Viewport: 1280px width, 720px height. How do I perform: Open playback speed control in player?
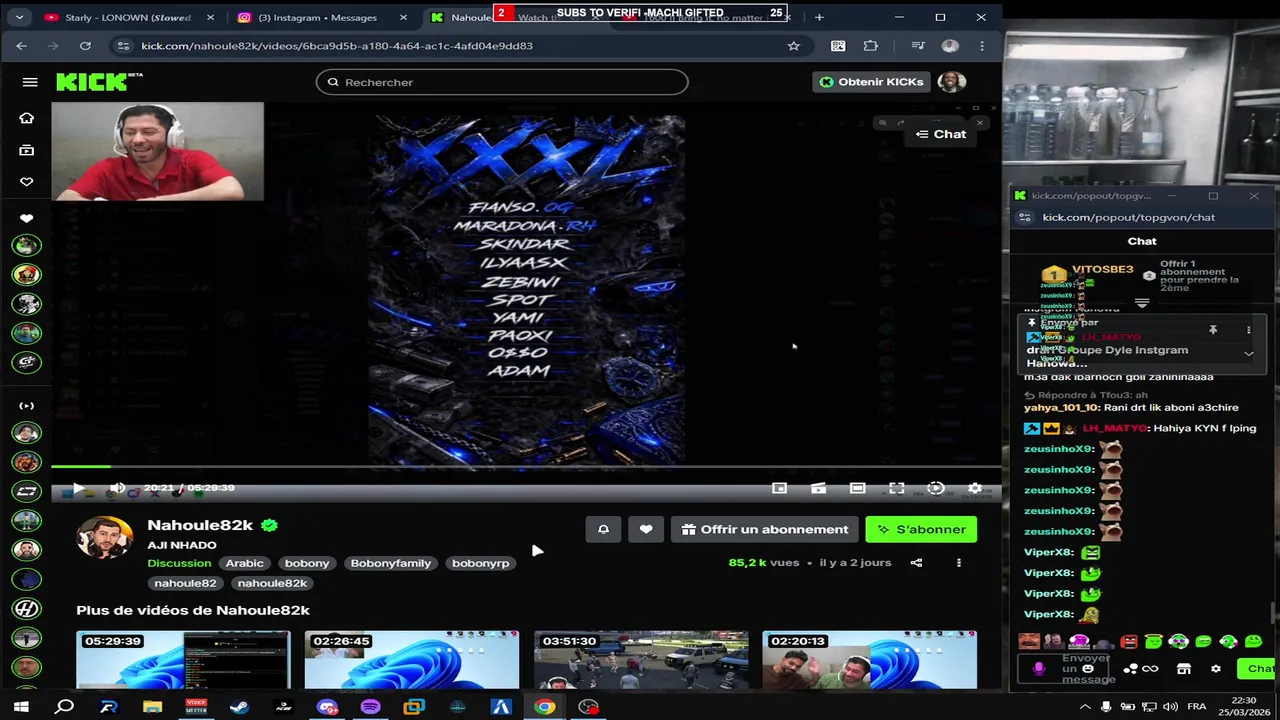click(x=935, y=488)
